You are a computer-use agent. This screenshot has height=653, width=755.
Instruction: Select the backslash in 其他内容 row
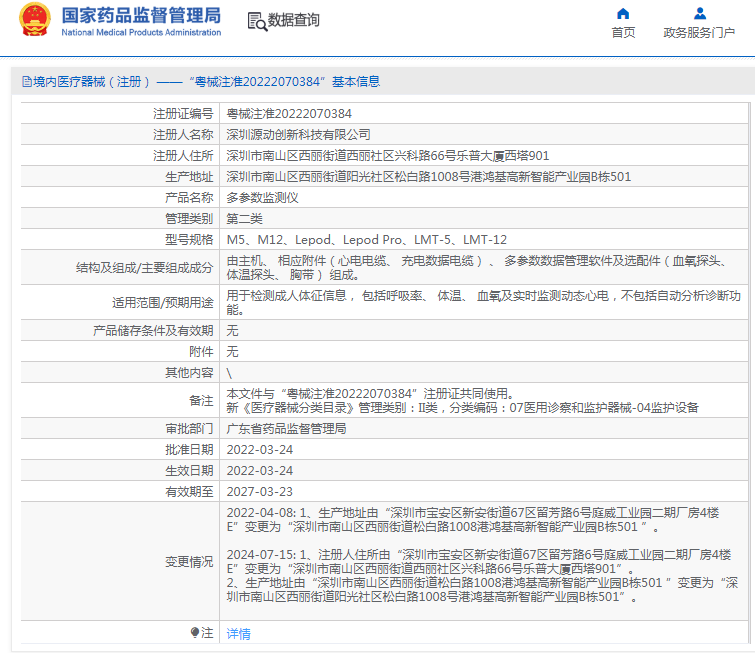click(229, 373)
